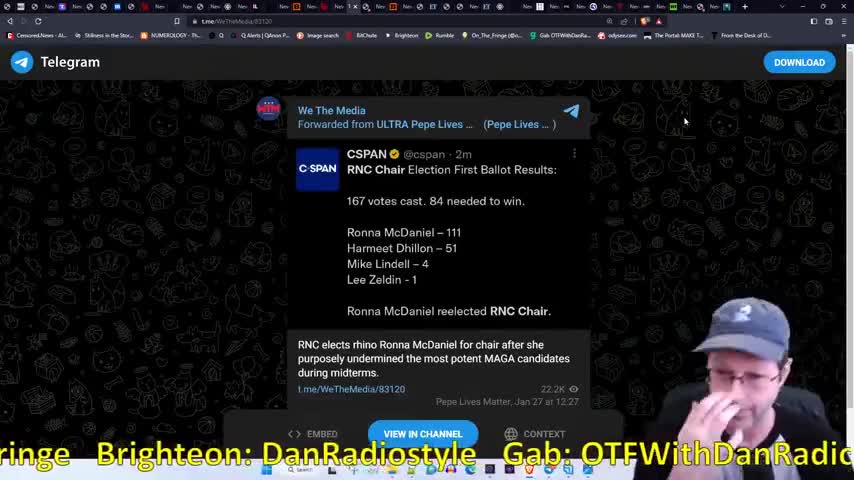
Task: Open the Rumble bookmark
Action: (440, 35)
